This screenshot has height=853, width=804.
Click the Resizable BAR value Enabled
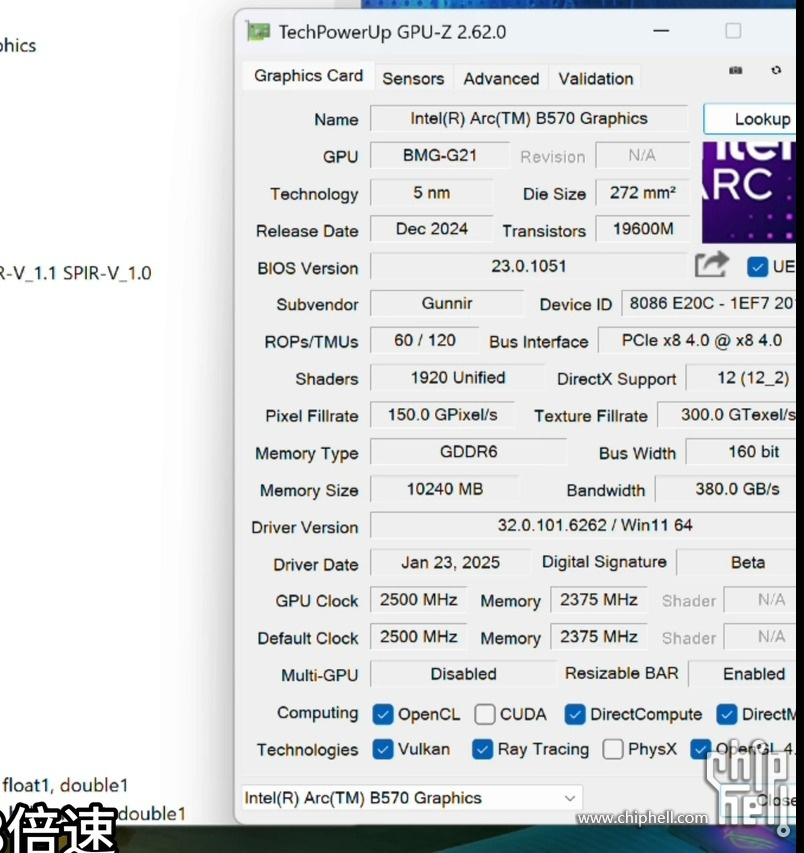[743, 674]
